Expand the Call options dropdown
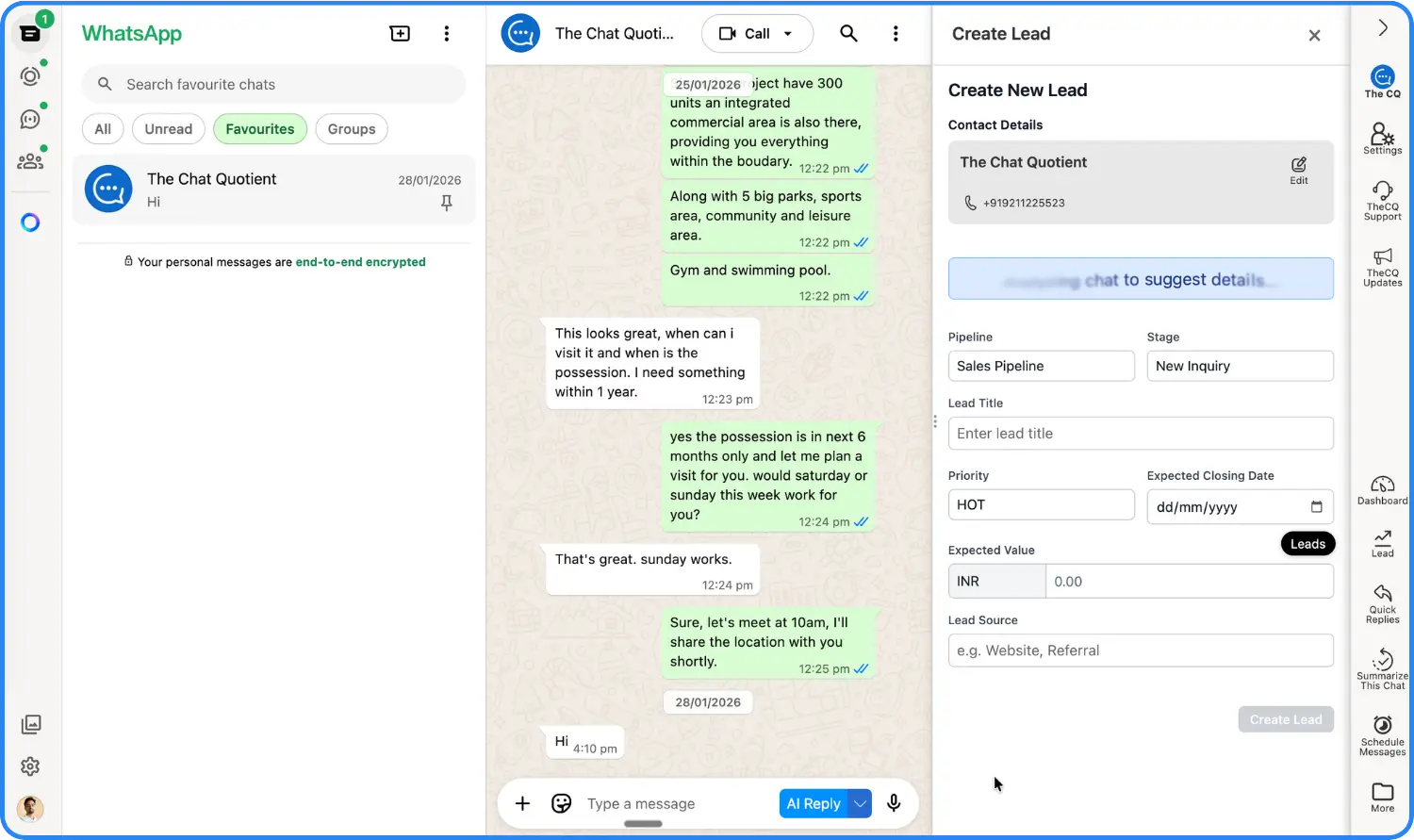The image size is (1414, 840). click(x=788, y=33)
